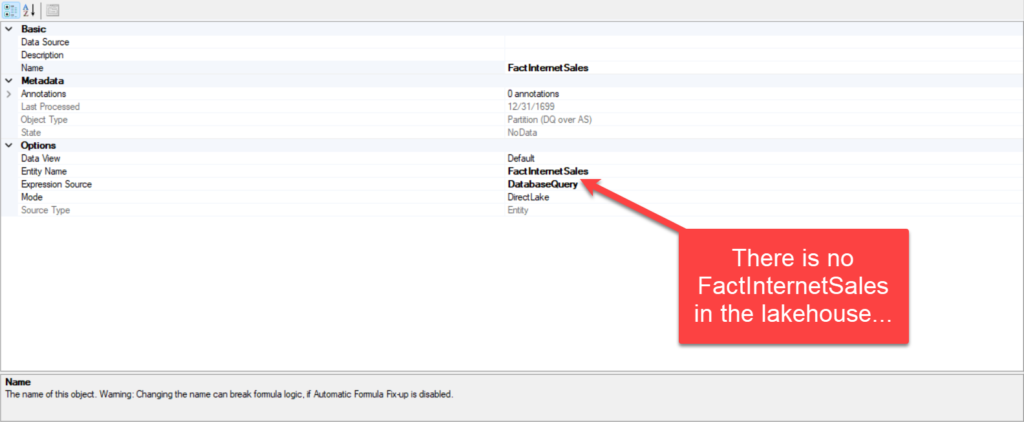This screenshot has height=422, width=1024.
Task: Select the Source Type property row
Action: coord(512,210)
